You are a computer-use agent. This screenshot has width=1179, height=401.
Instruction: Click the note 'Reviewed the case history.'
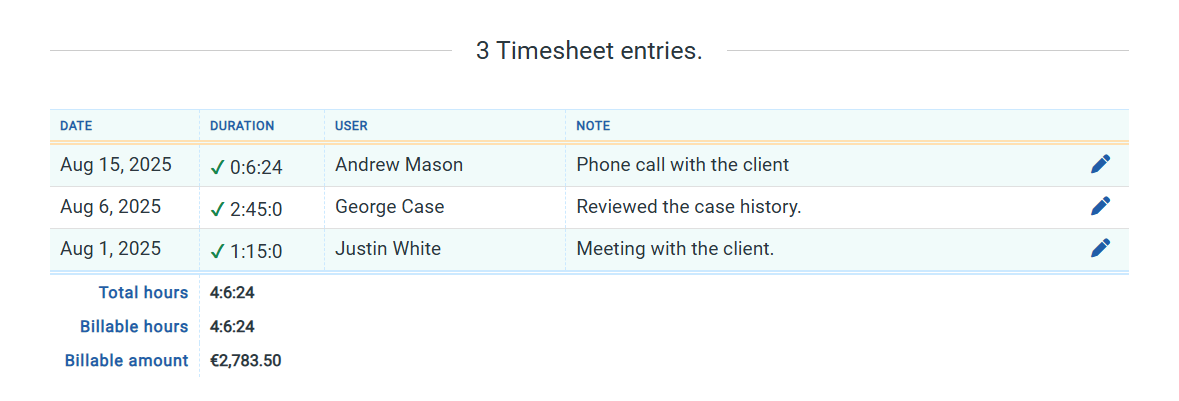coord(689,206)
